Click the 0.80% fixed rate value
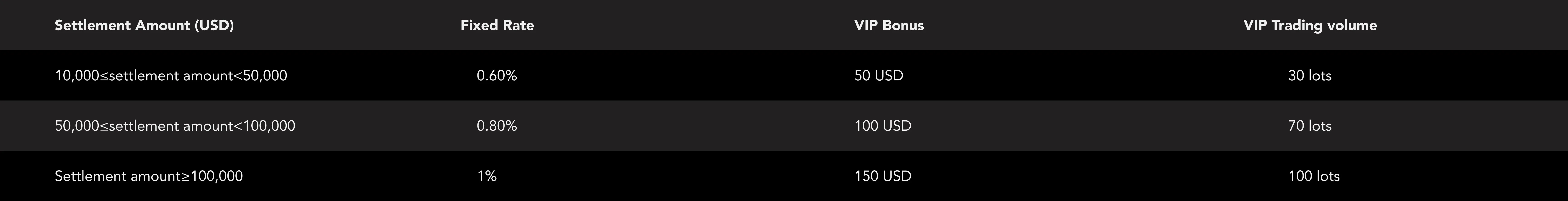 click(x=497, y=126)
